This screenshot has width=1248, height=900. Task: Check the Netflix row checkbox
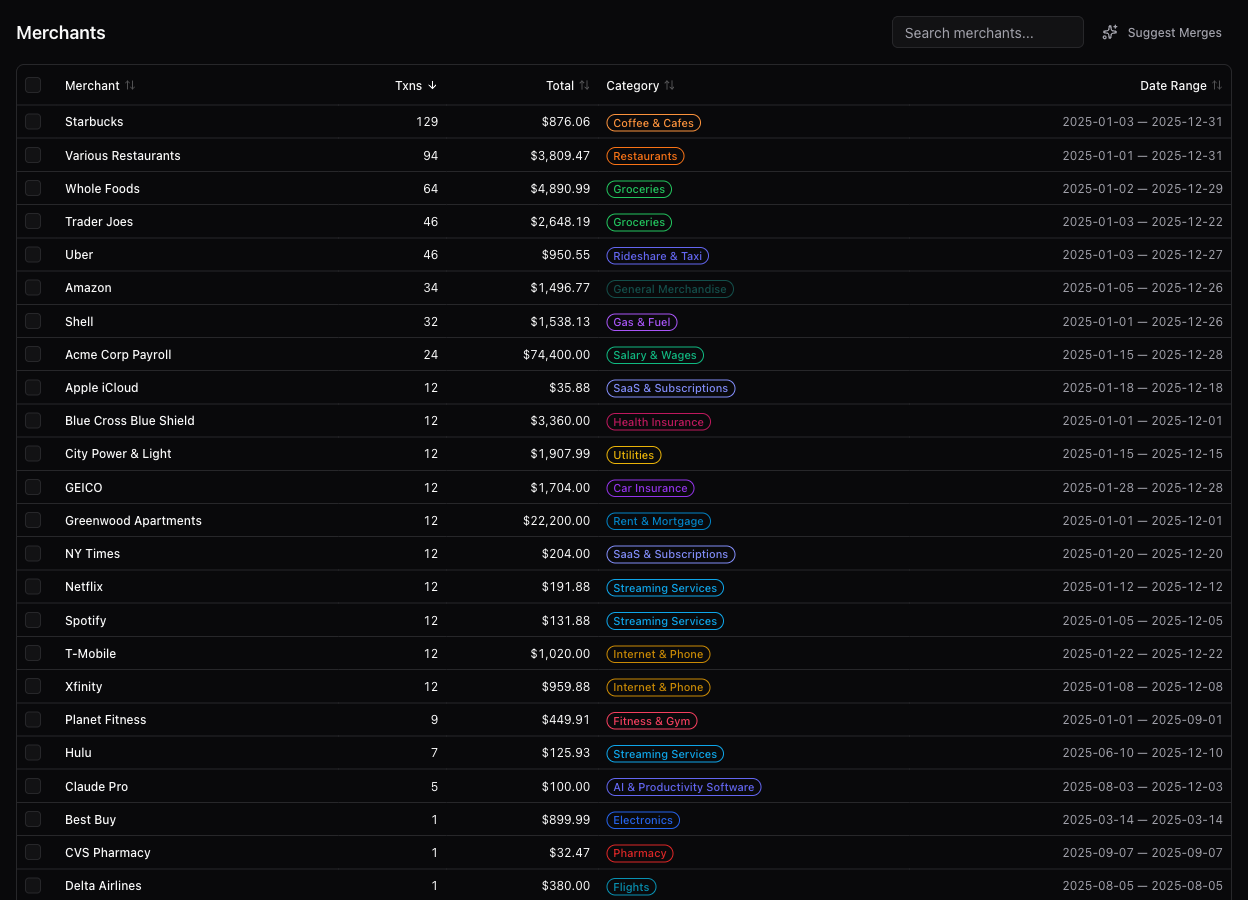[x=33, y=586]
